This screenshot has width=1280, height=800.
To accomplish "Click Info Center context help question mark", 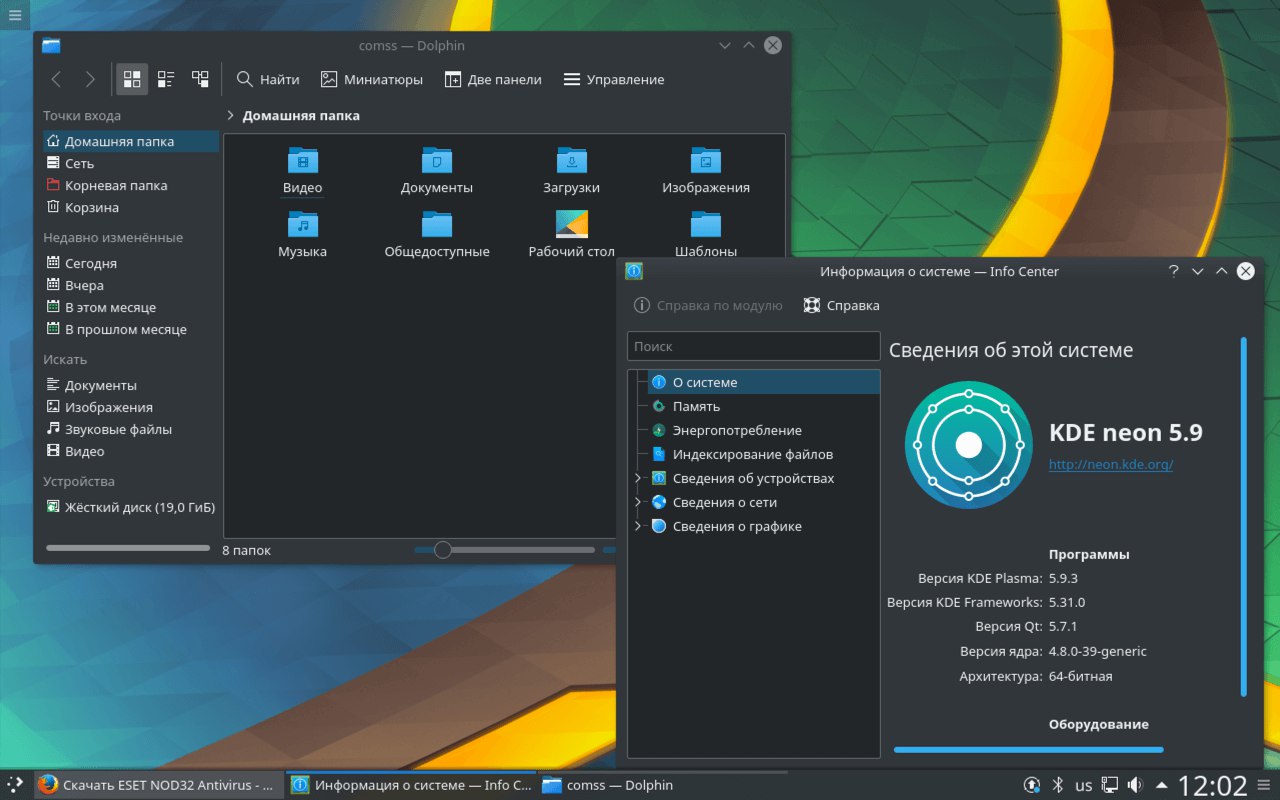I will click(x=1174, y=271).
